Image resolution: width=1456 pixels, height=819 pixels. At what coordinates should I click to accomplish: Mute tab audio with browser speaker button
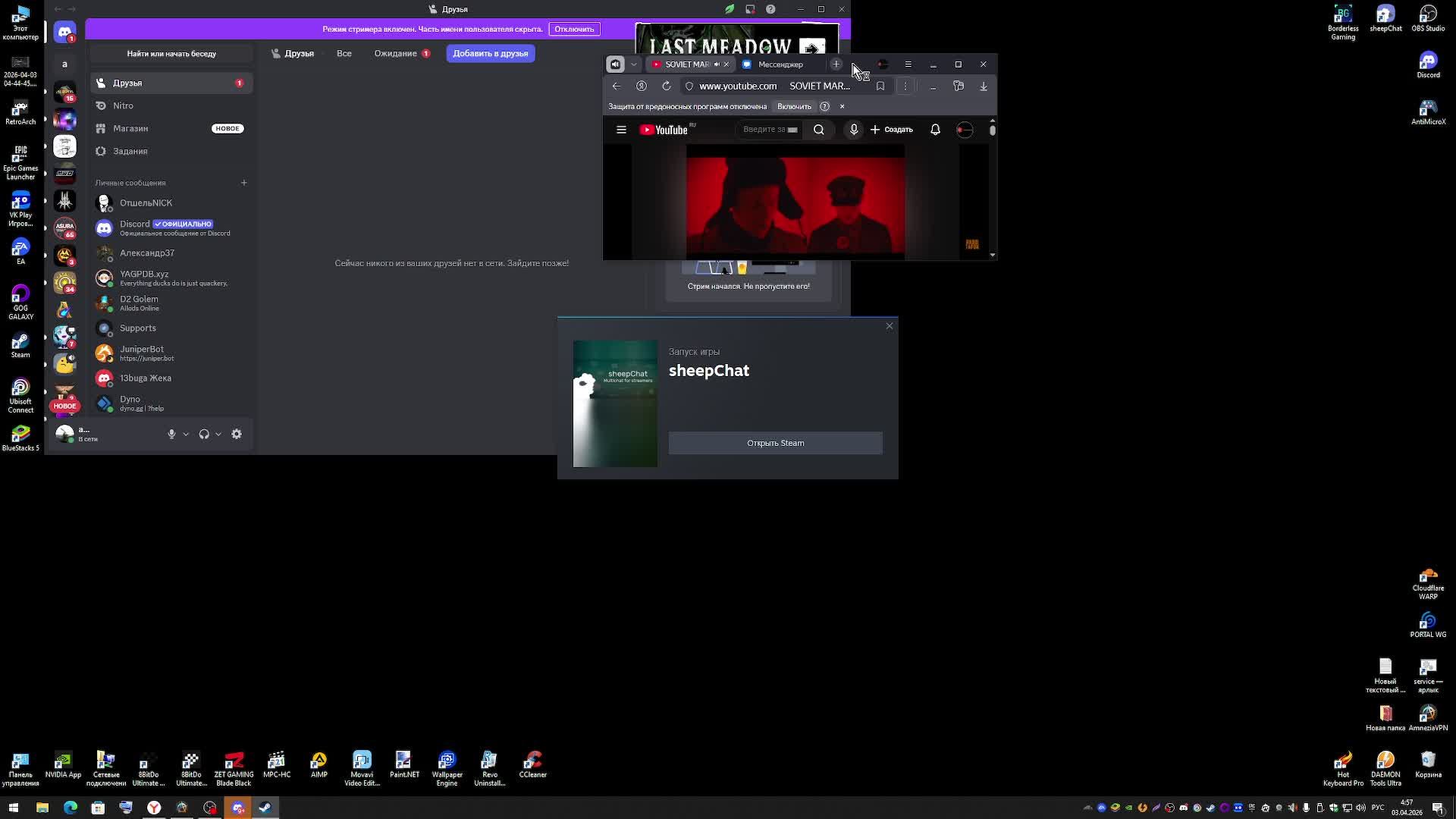click(615, 64)
